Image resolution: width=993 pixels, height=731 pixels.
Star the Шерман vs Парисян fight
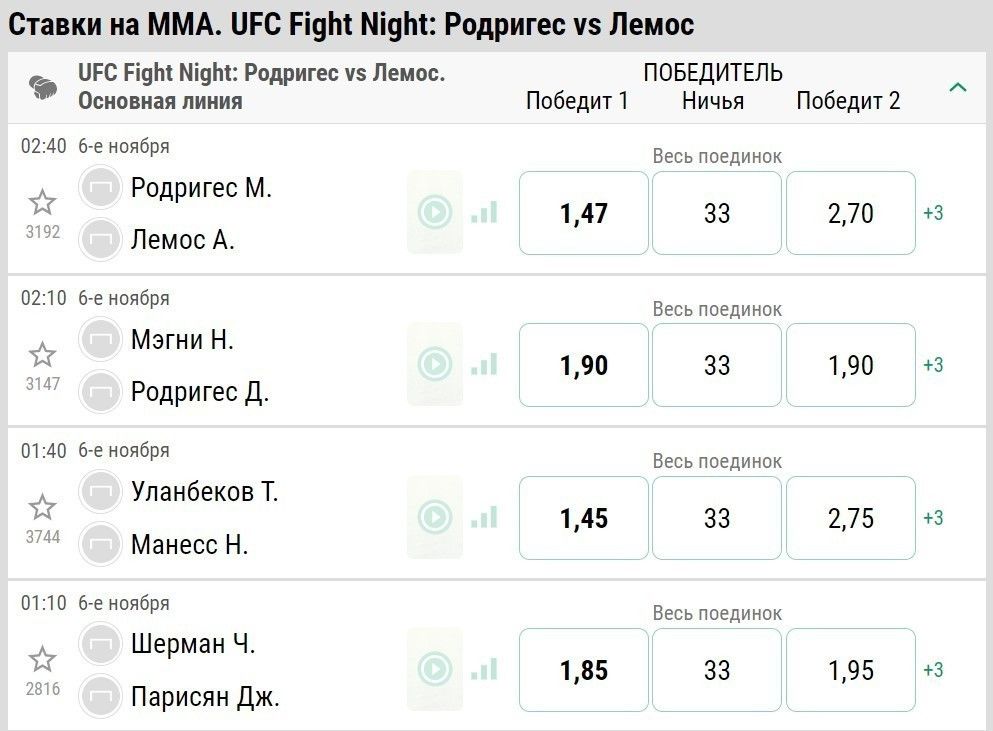(42, 659)
